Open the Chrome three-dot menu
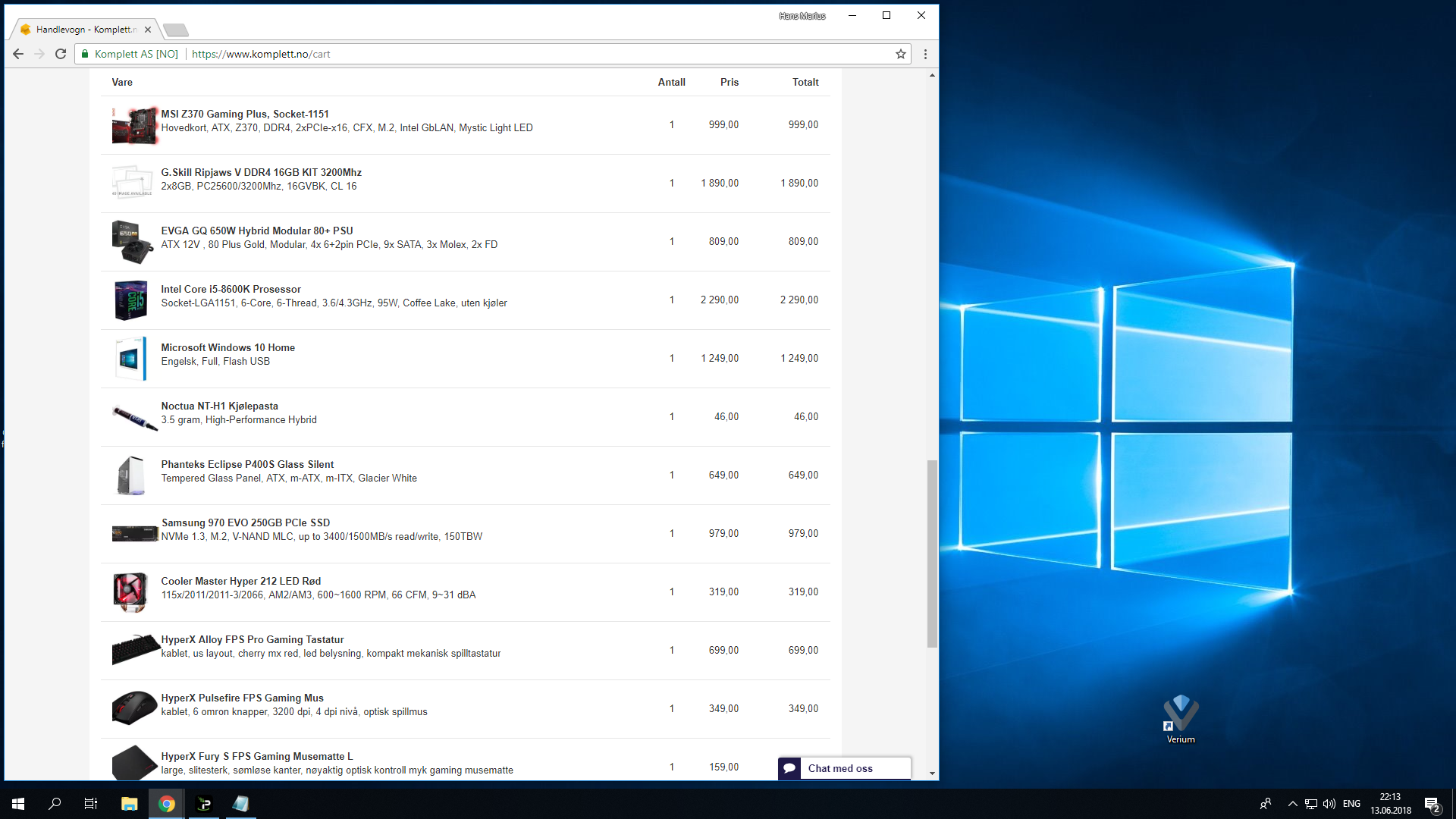The image size is (1456, 819). pos(925,54)
